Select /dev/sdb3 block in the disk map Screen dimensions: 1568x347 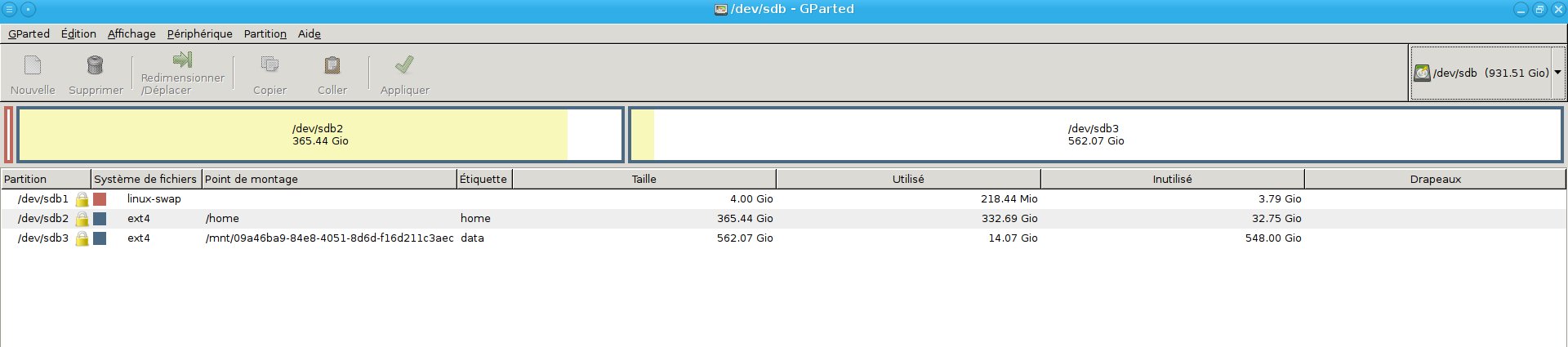tap(1095, 135)
